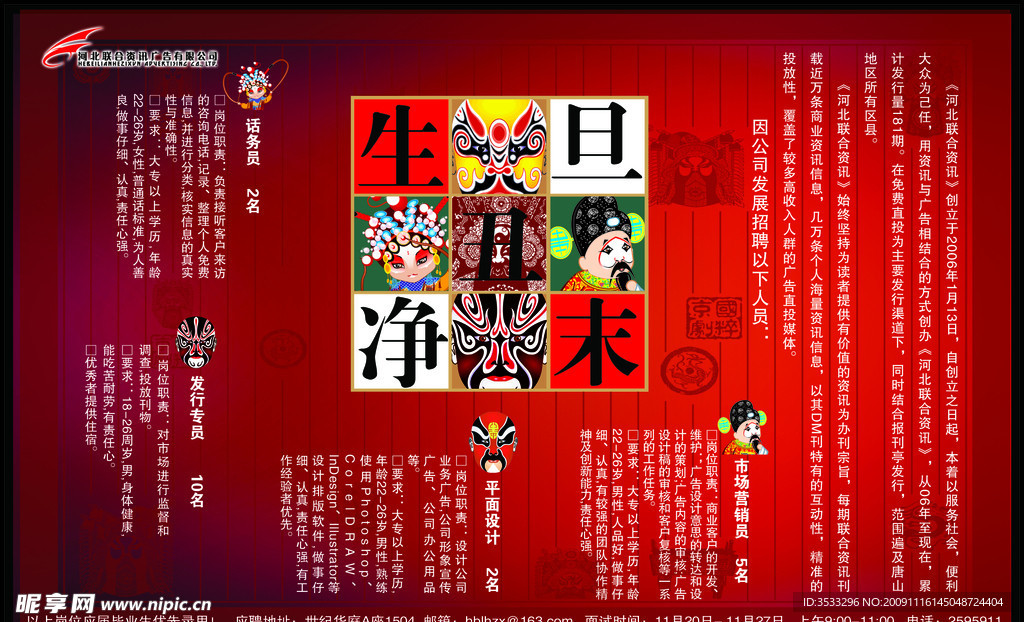Select the 净 character tile
Viewport: 1024px width, 622px height.
401,341
